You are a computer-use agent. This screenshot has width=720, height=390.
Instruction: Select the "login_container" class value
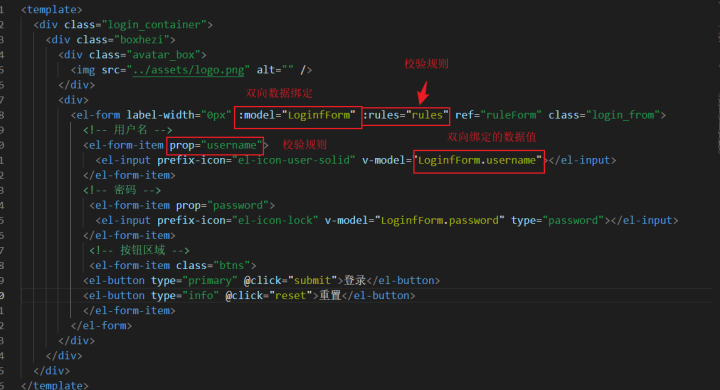[154, 25]
